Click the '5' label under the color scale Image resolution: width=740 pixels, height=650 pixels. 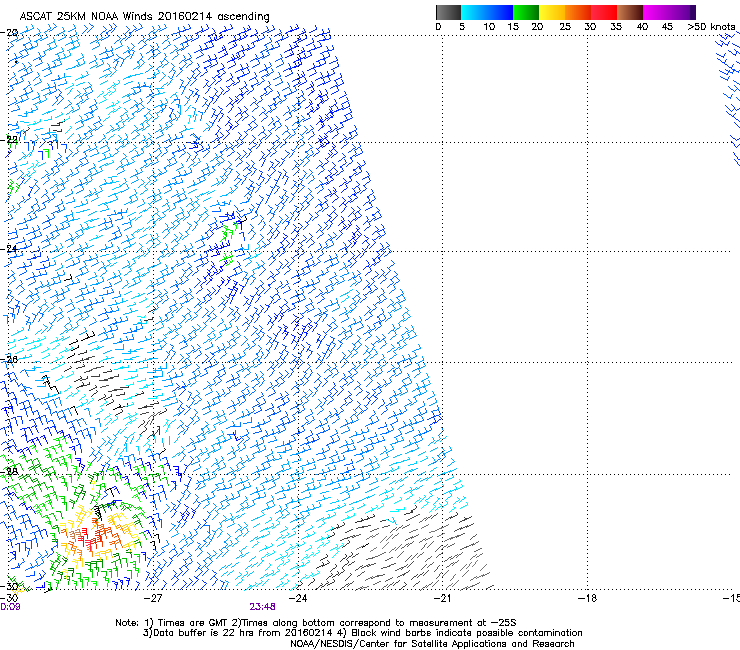(462, 26)
